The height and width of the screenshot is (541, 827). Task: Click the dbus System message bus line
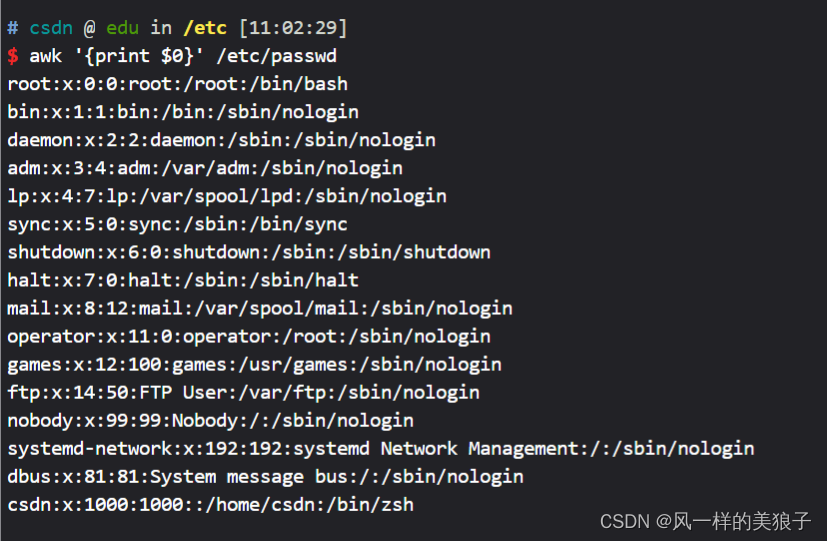pyautogui.click(x=265, y=476)
